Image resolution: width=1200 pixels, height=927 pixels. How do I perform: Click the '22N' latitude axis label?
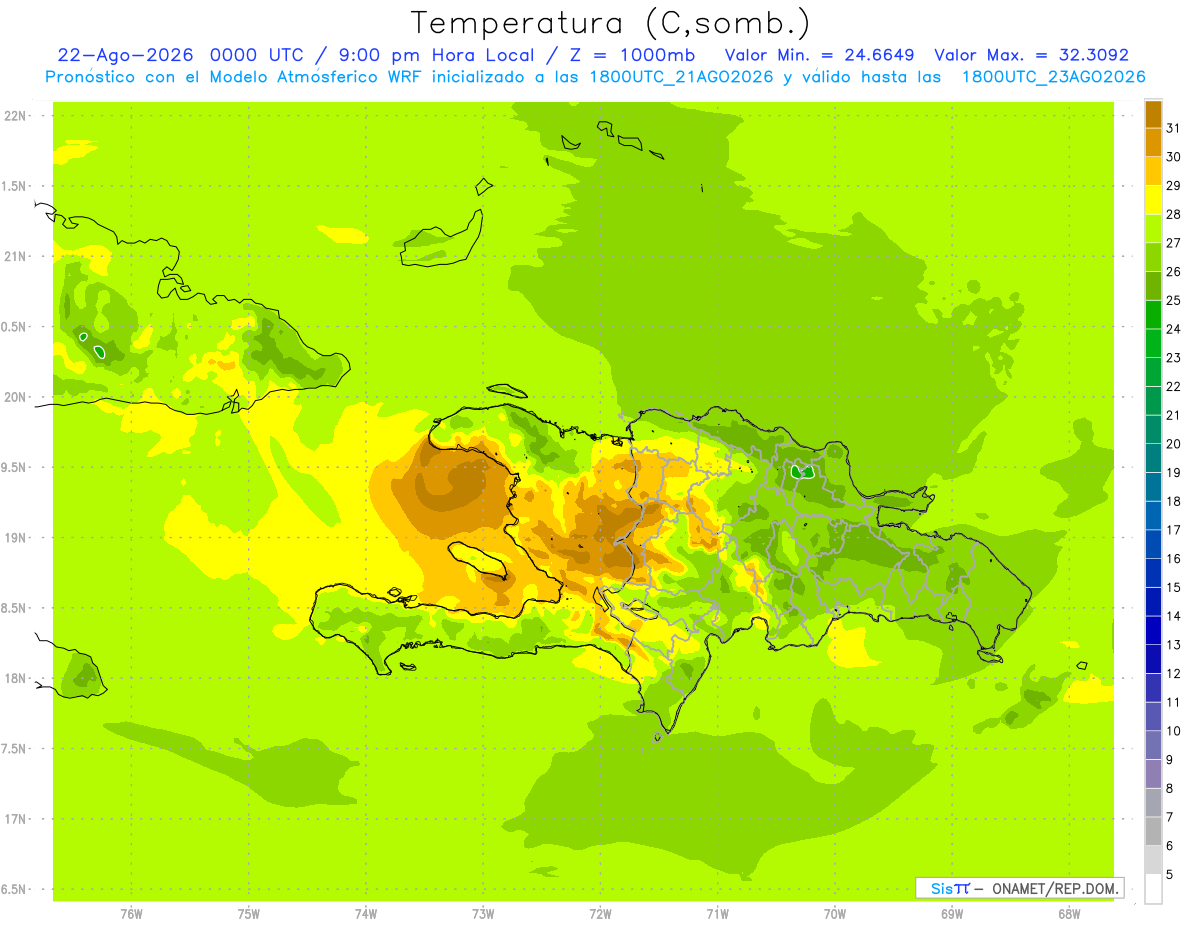tap(16, 116)
